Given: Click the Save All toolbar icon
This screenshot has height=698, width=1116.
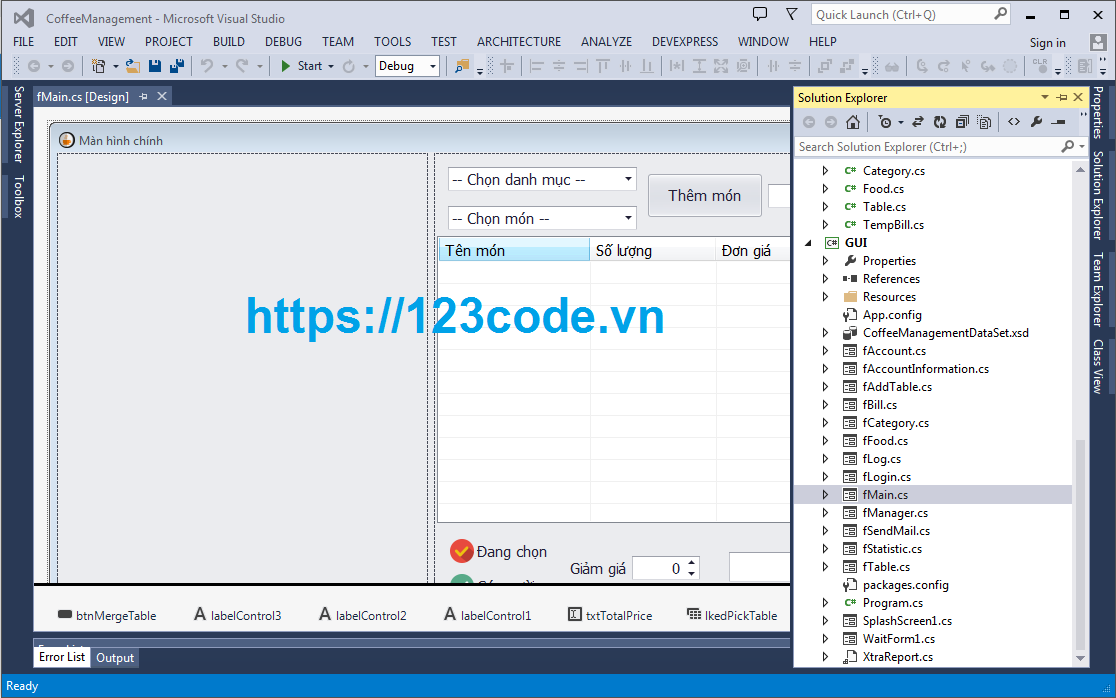Looking at the screenshot, I should click(177, 65).
